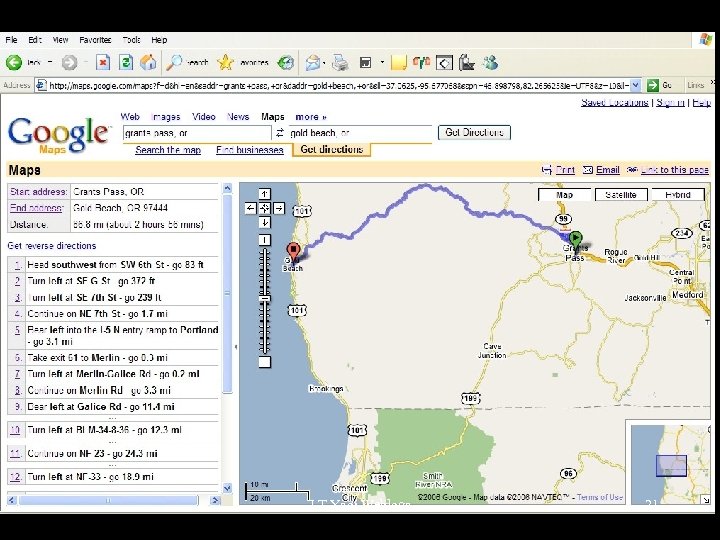Open address bar dropdown arrow

click(x=636, y=85)
